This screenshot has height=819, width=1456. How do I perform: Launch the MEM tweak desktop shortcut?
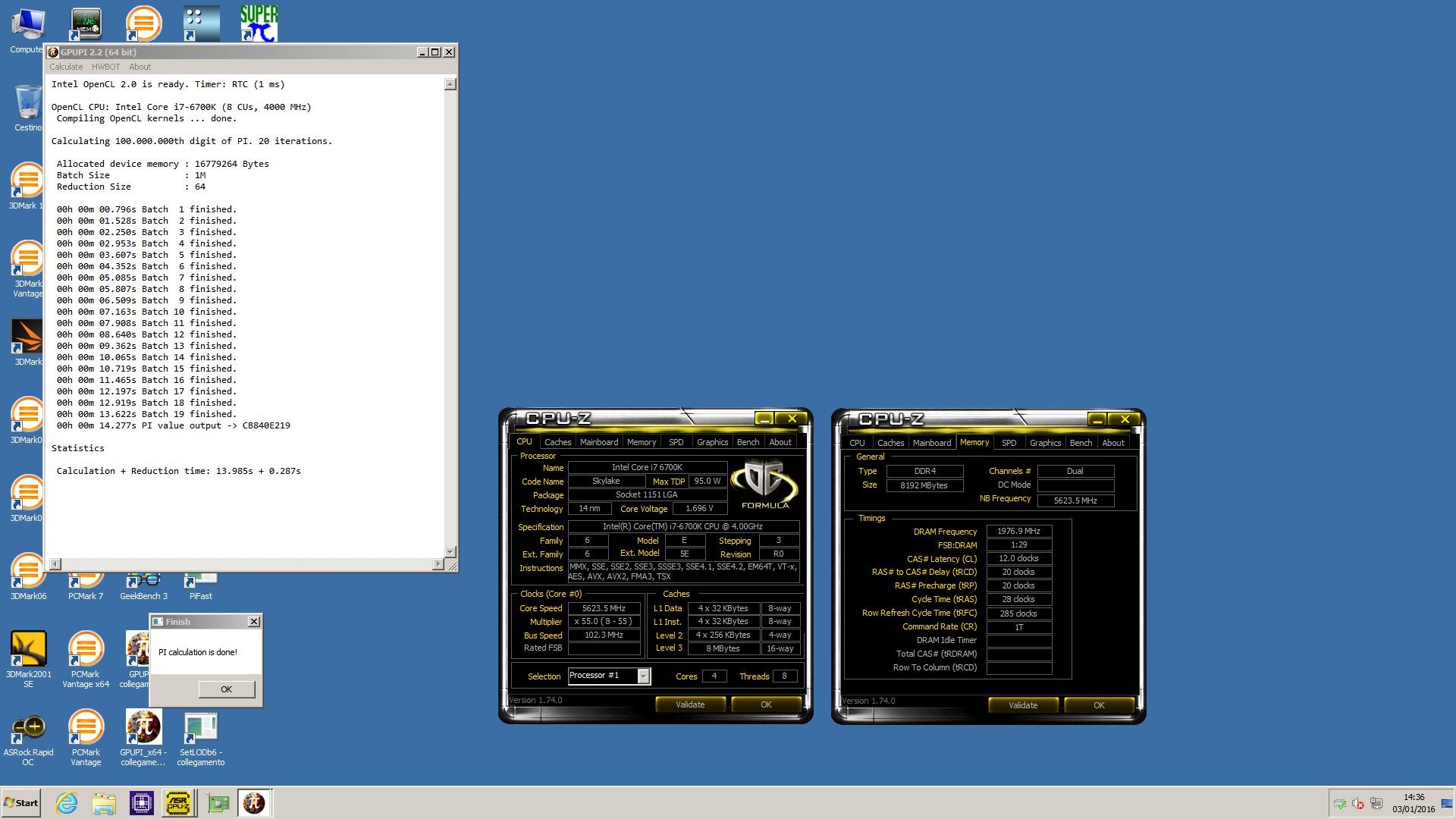tap(86, 24)
